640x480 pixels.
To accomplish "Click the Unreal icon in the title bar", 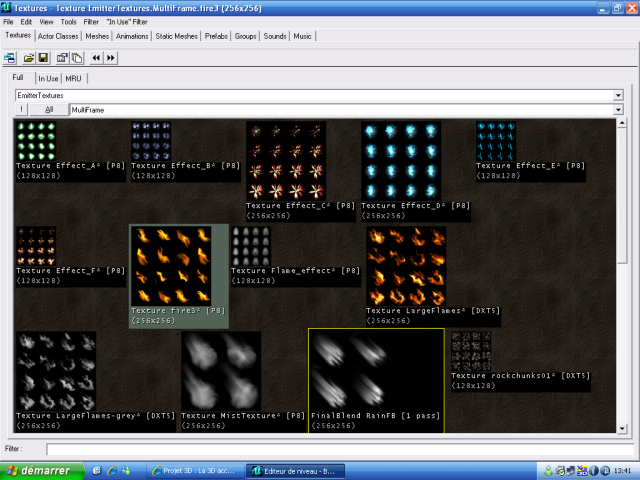I will [6, 7].
